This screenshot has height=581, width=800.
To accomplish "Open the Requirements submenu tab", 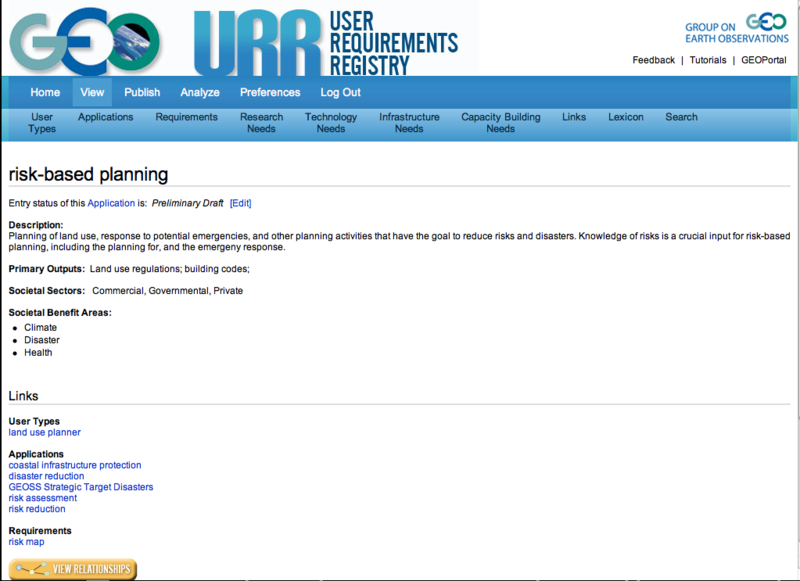I will click(186, 117).
